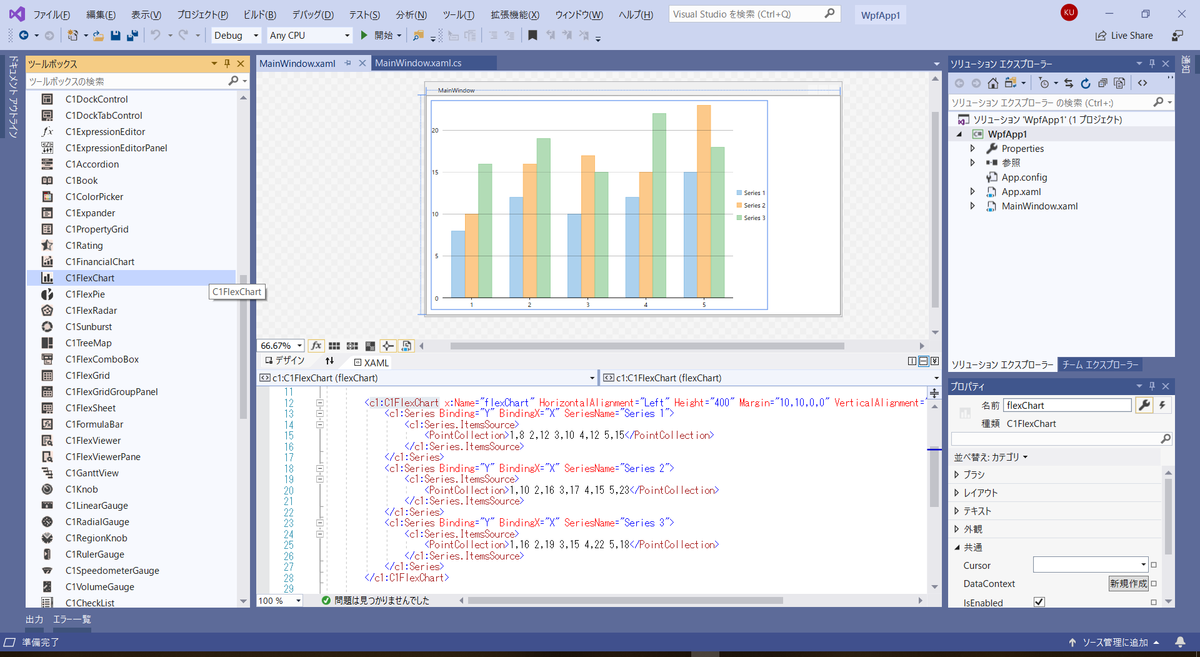Expand the レイアウト property category
The width and height of the screenshot is (1200, 657).
[957, 493]
